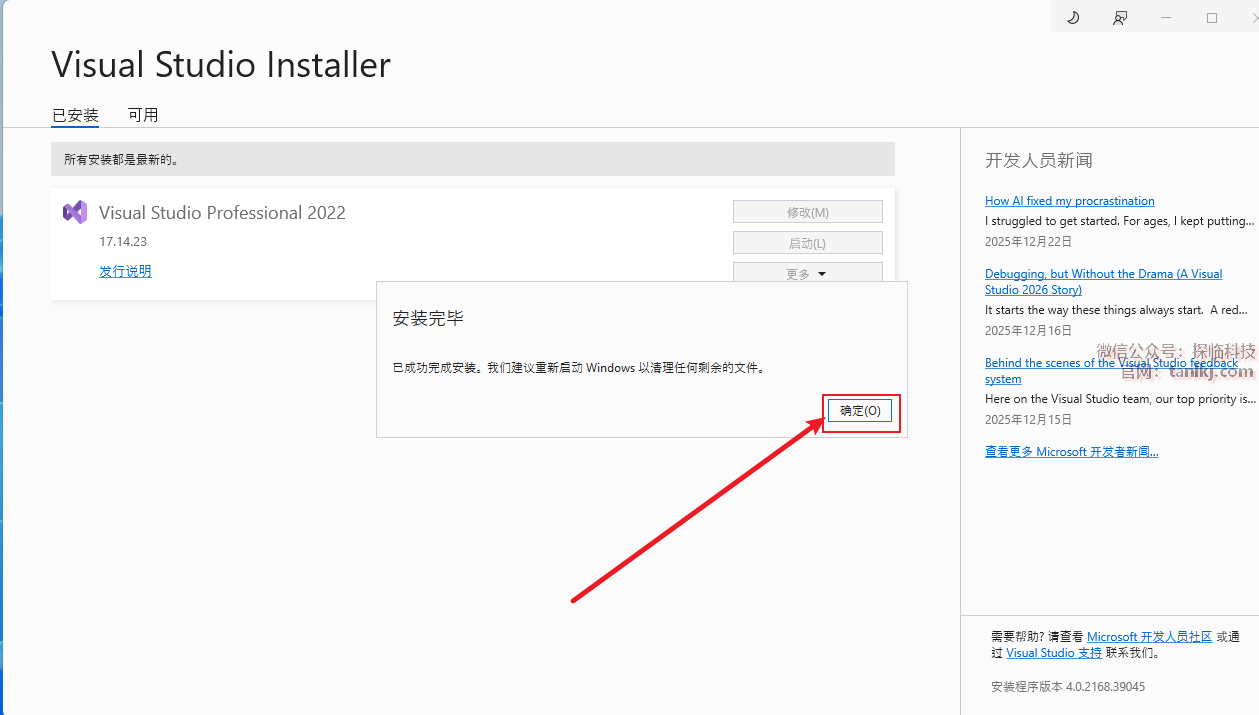
Task: Click the 启动(L) button
Action: 808,243
